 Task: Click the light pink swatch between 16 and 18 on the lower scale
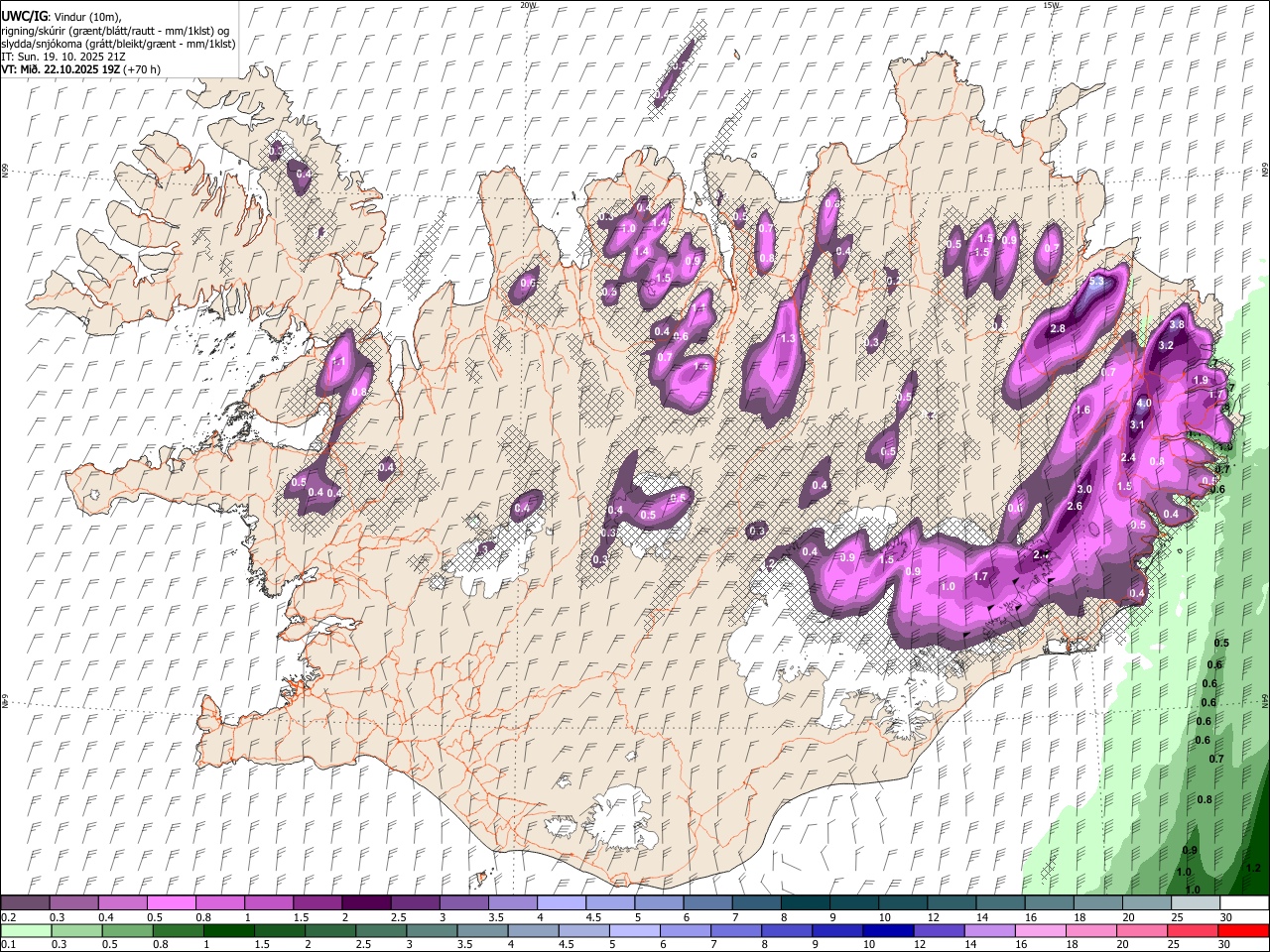(x=1042, y=930)
